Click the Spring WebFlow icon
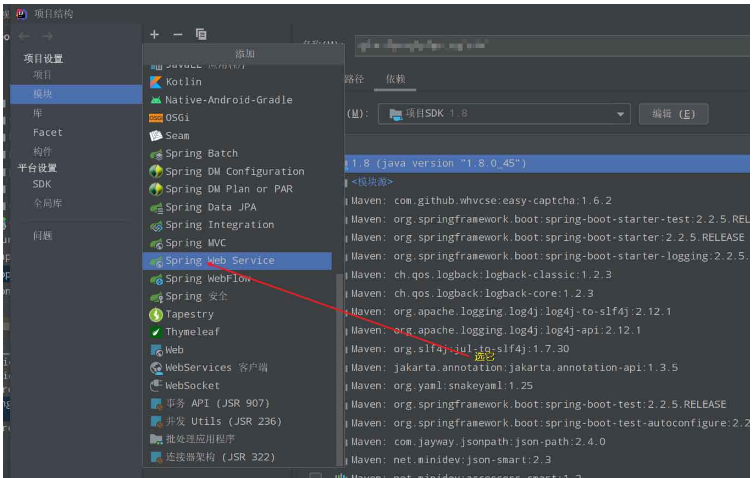The image size is (756, 478). pyautogui.click(x=156, y=279)
